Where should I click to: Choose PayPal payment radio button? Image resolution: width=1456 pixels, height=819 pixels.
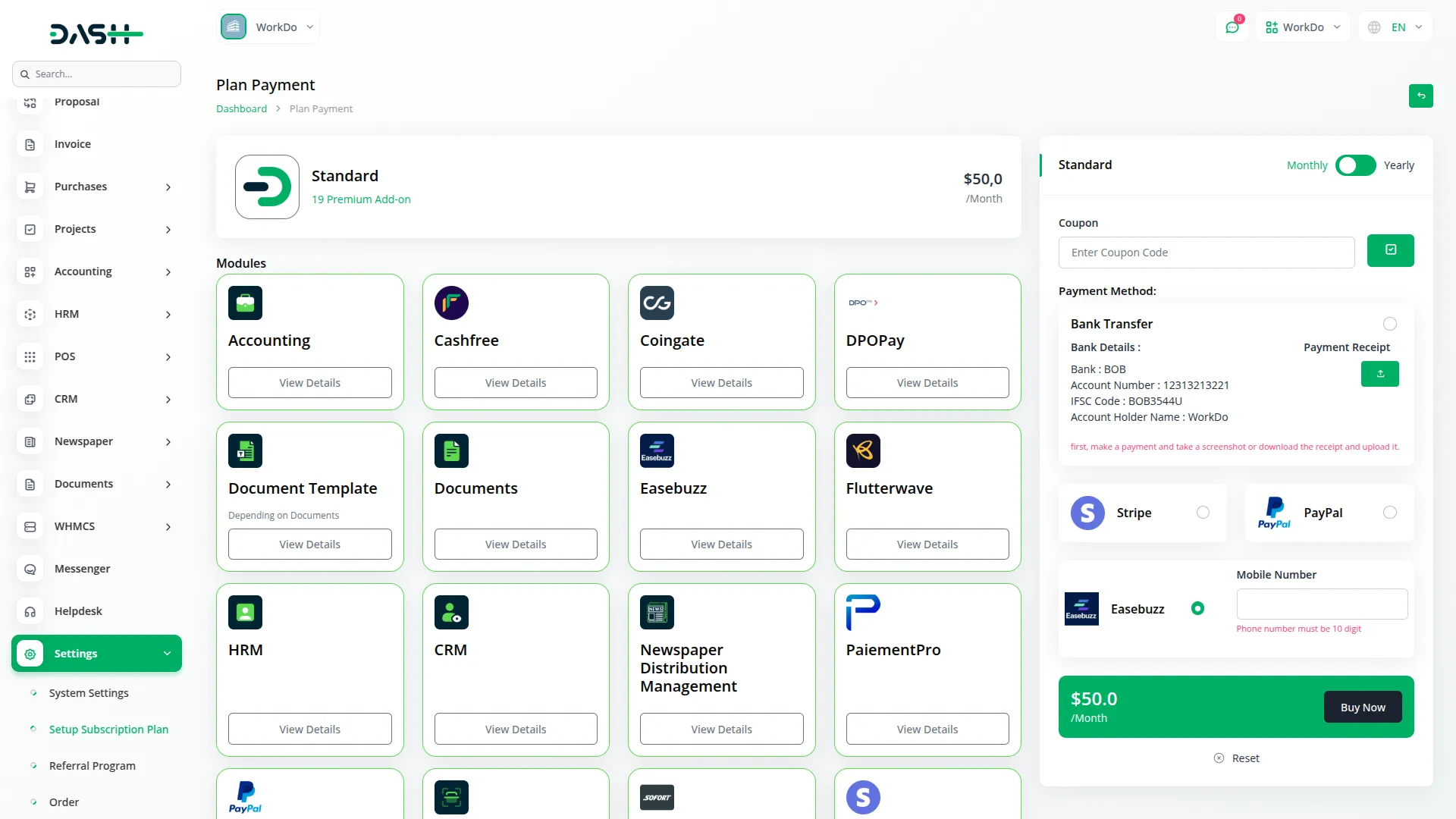[x=1389, y=513]
